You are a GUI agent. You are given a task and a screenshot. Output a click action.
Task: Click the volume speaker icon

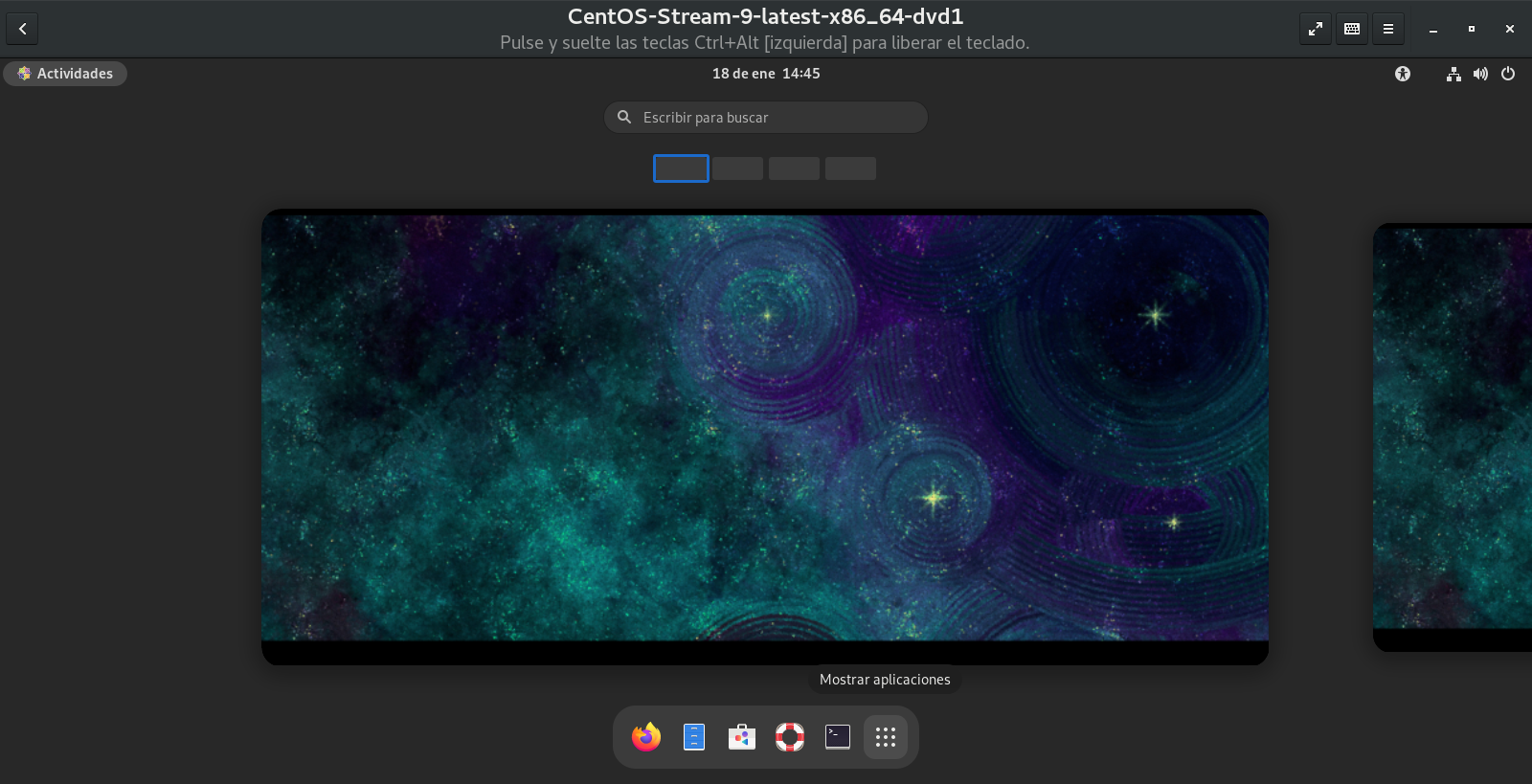1480,74
